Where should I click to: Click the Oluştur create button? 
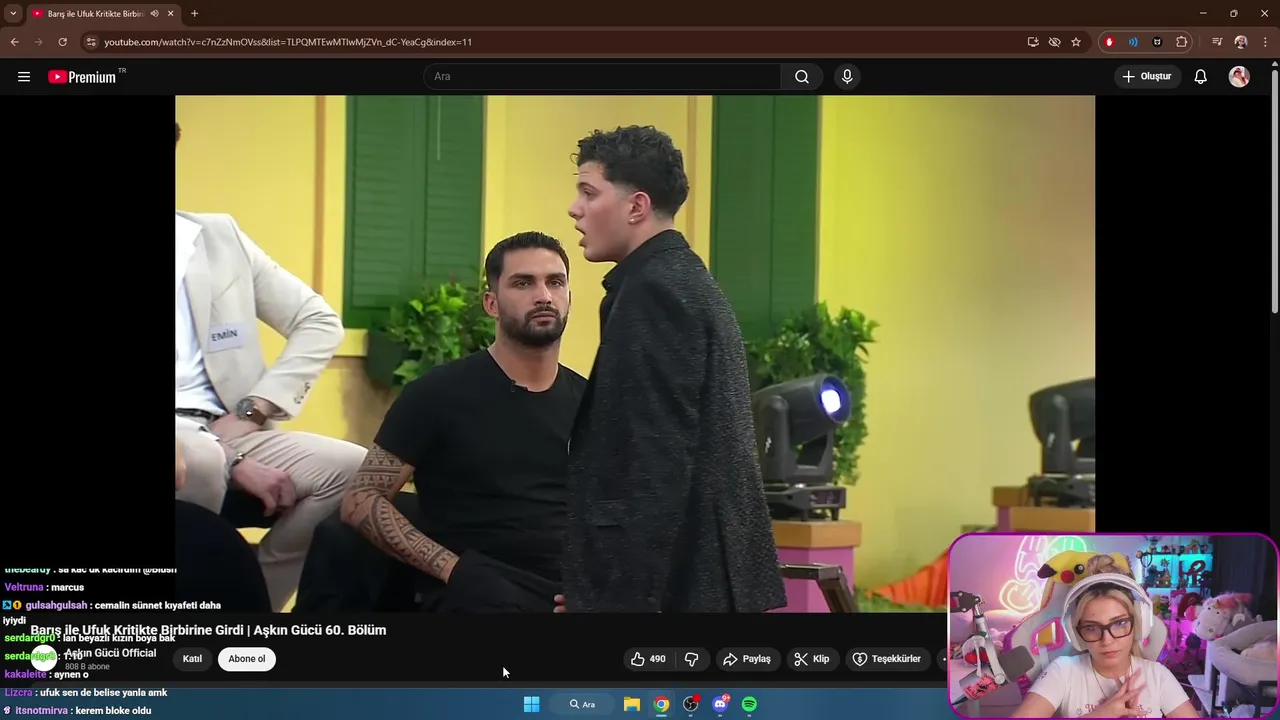1147,77
